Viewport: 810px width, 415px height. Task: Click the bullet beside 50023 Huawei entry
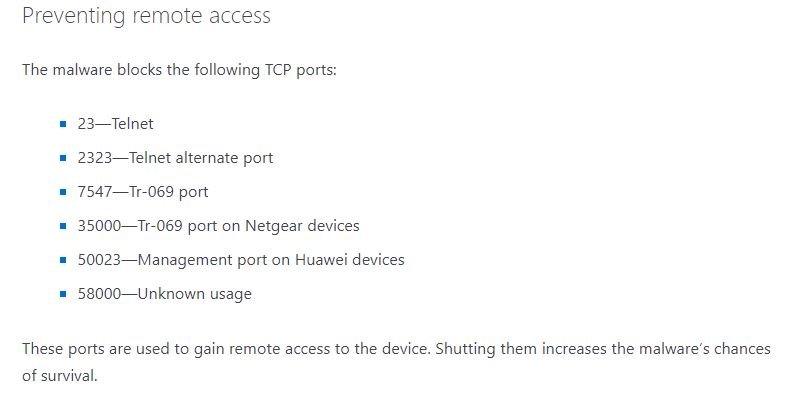[63, 259]
